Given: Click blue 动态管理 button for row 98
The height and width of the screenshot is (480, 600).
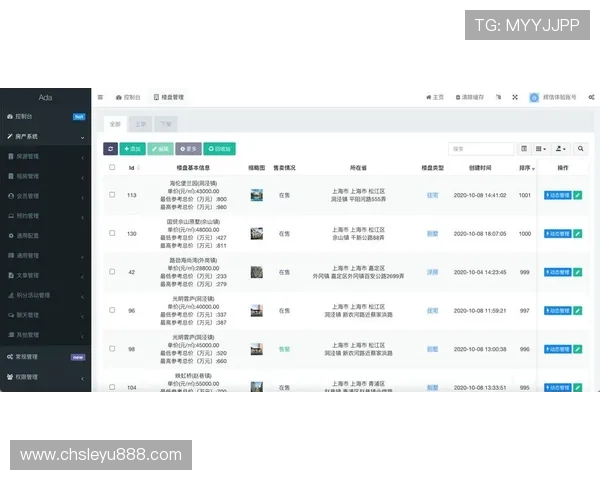Looking at the screenshot, I should tap(558, 349).
